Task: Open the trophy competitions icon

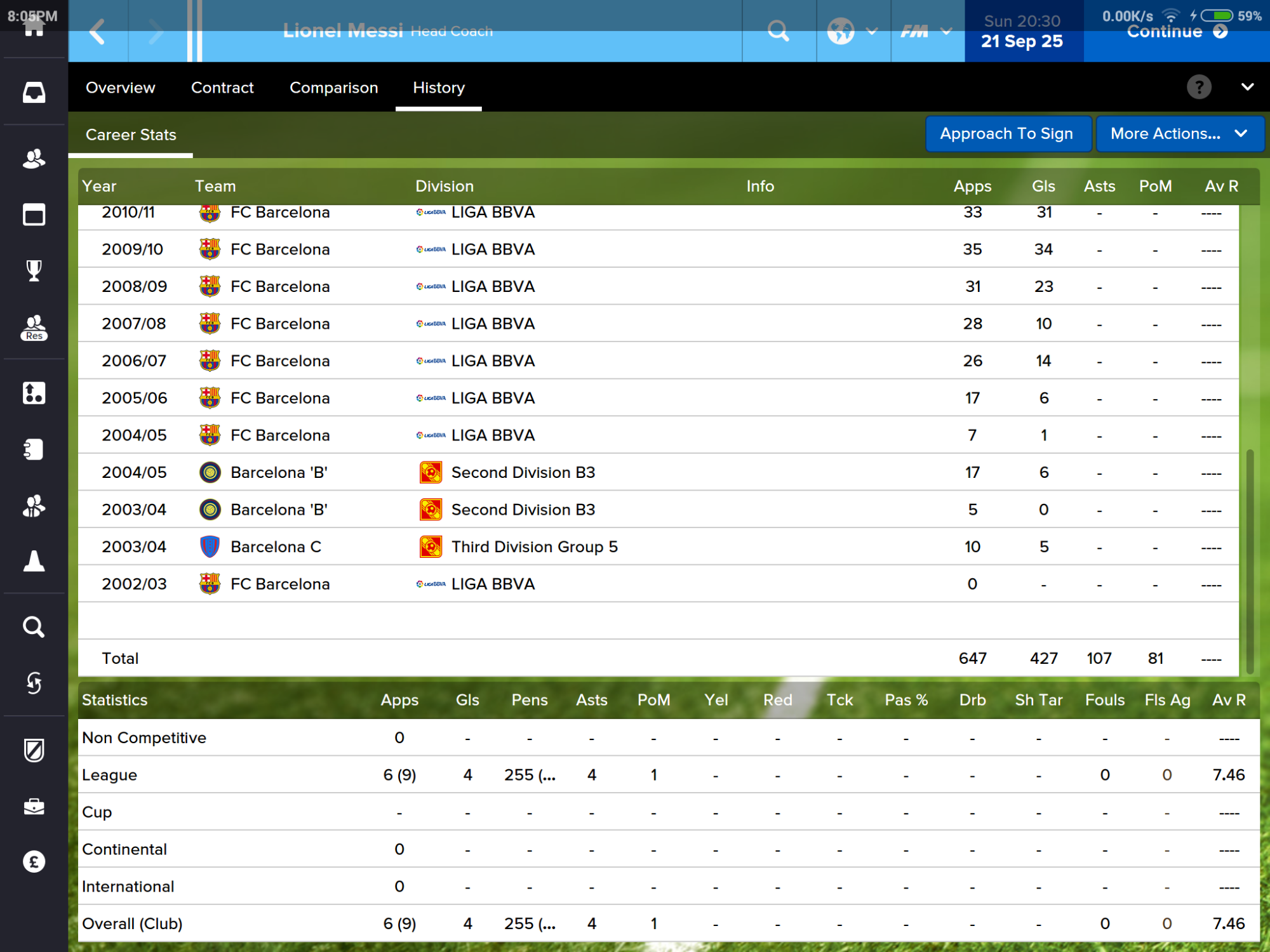Action: pyautogui.click(x=34, y=271)
